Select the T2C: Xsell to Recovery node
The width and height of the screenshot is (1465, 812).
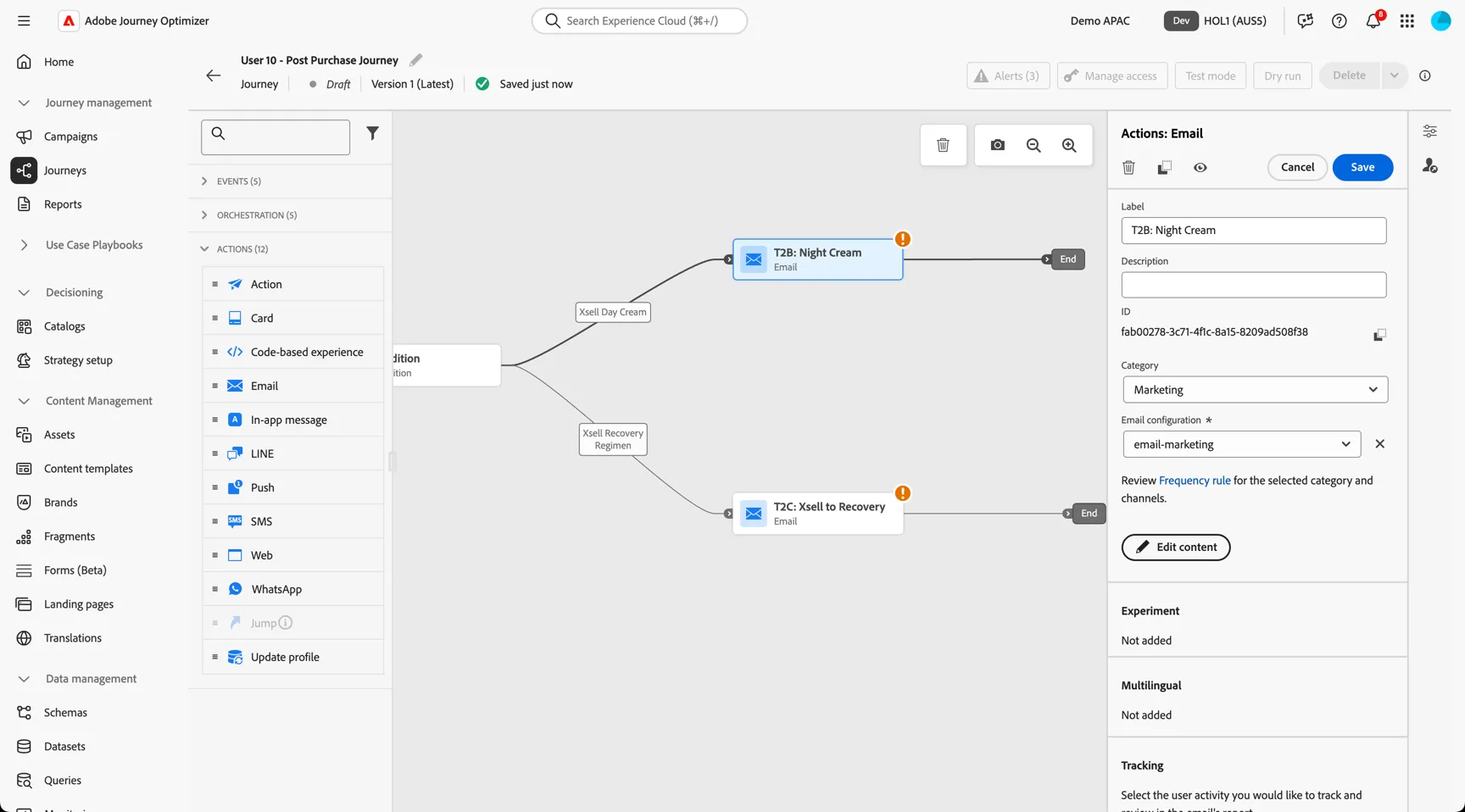pos(817,513)
